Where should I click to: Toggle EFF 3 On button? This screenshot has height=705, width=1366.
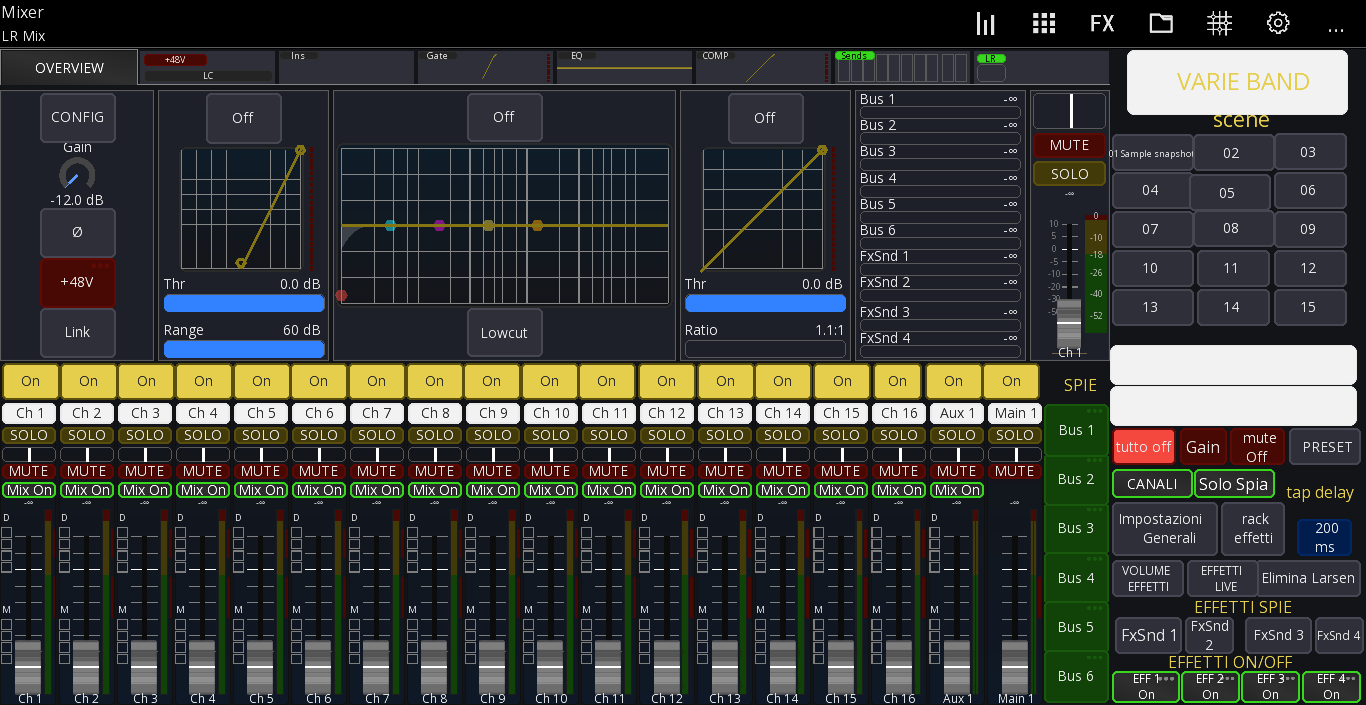coord(1270,687)
